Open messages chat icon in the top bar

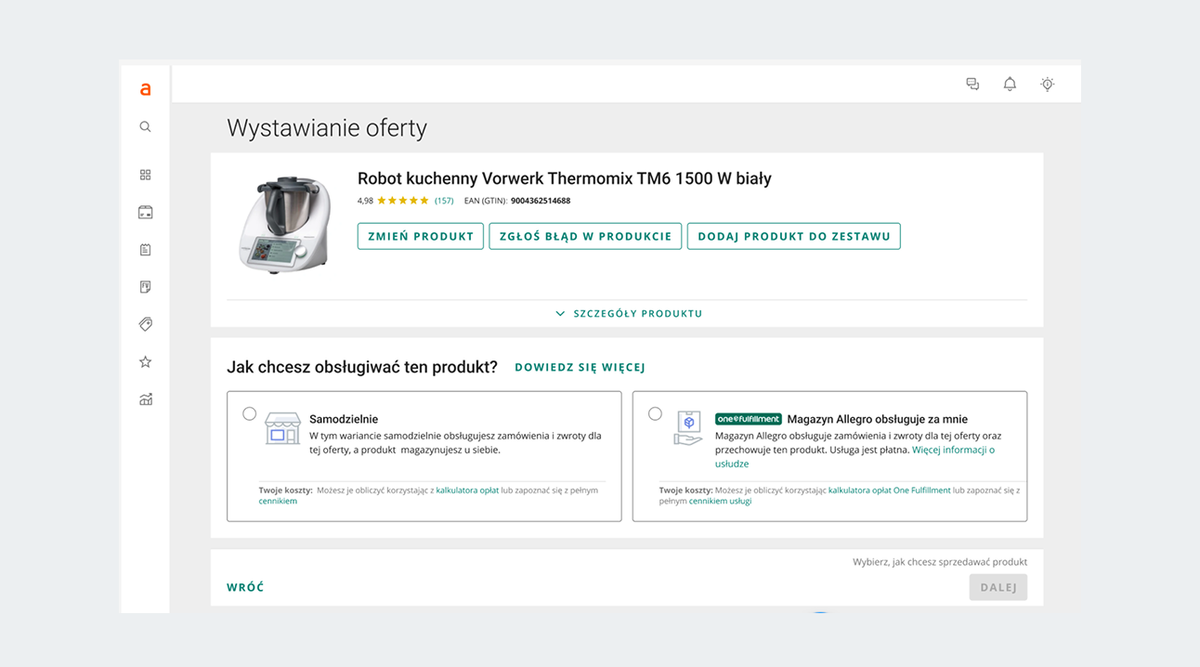972,84
